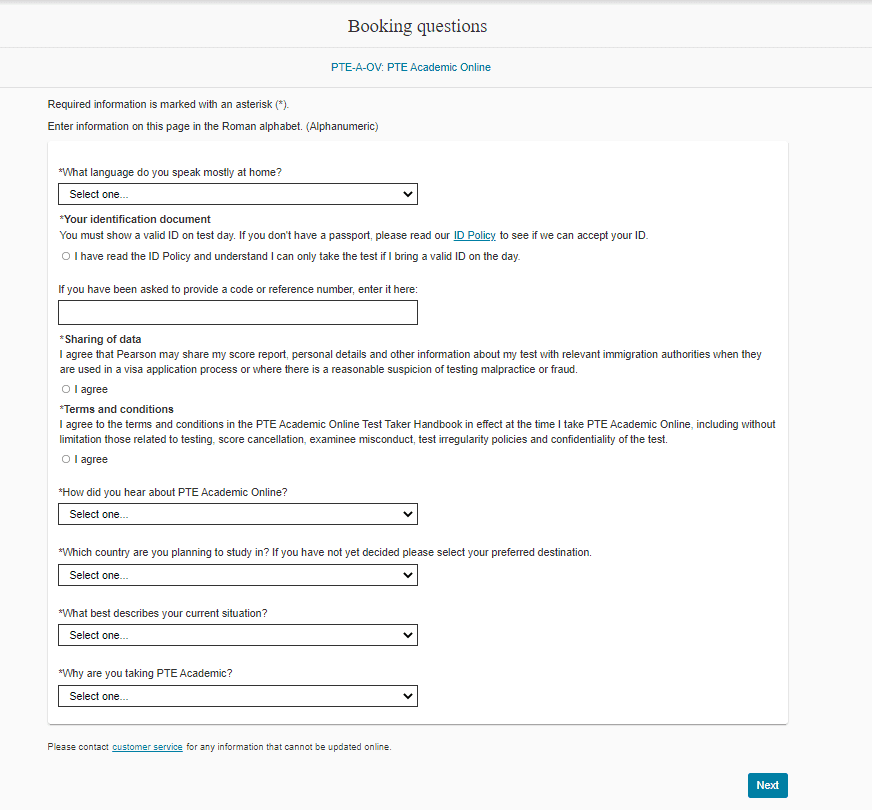Screen dimensions: 872x810
Task: Click the code or reference number label text
Action: tap(238, 289)
